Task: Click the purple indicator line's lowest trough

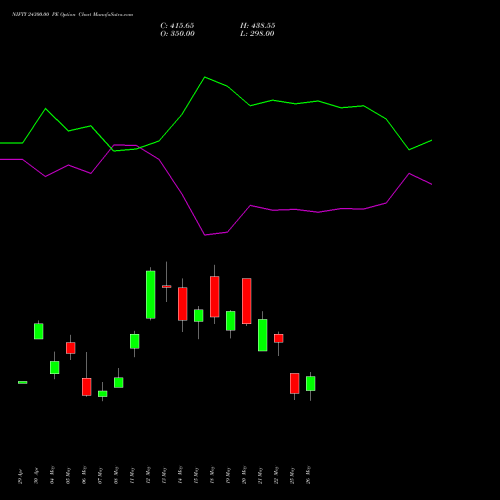Action: tap(205, 235)
